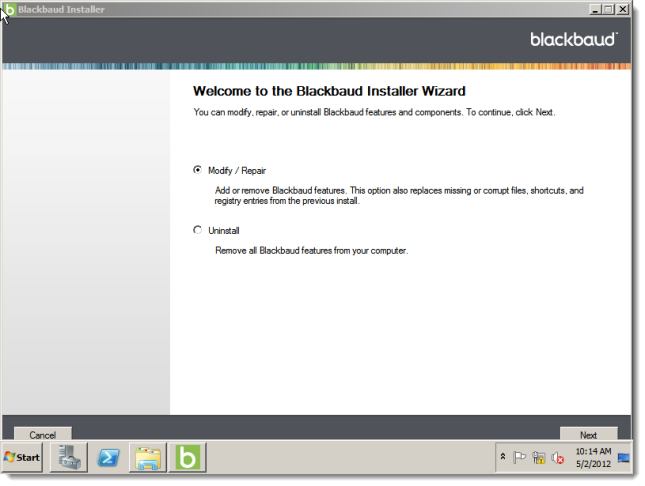Open Windows Explorer folder icon in taskbar
Viewport: 645px width, 486px height.
click(148, 457)
